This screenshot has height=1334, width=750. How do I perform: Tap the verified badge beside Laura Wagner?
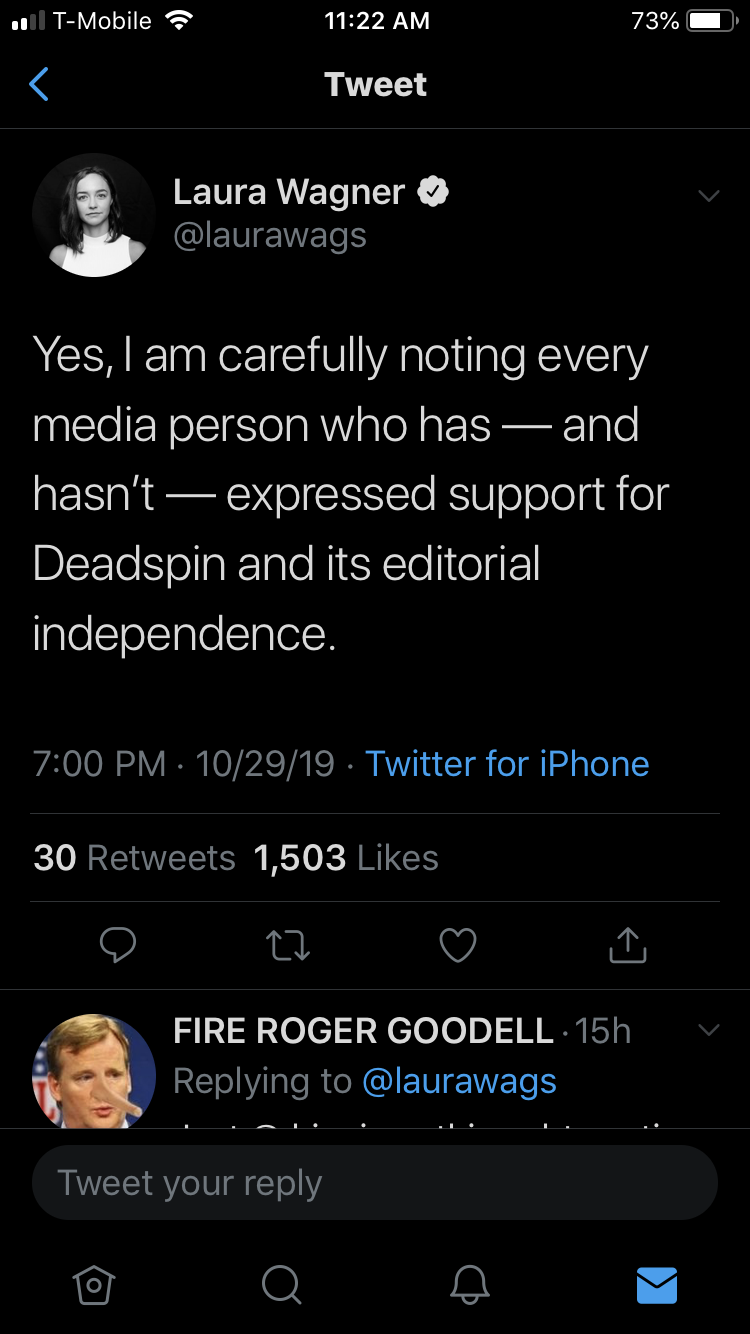point(432,192)
